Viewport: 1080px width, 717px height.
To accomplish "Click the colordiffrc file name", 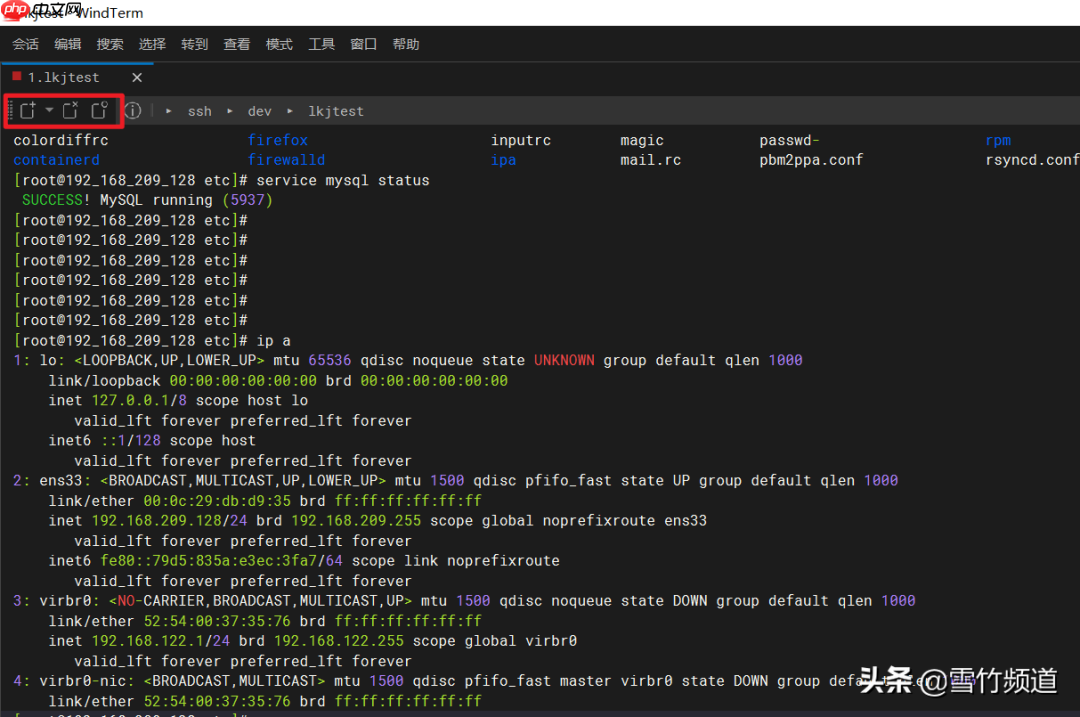I will 61,140.
